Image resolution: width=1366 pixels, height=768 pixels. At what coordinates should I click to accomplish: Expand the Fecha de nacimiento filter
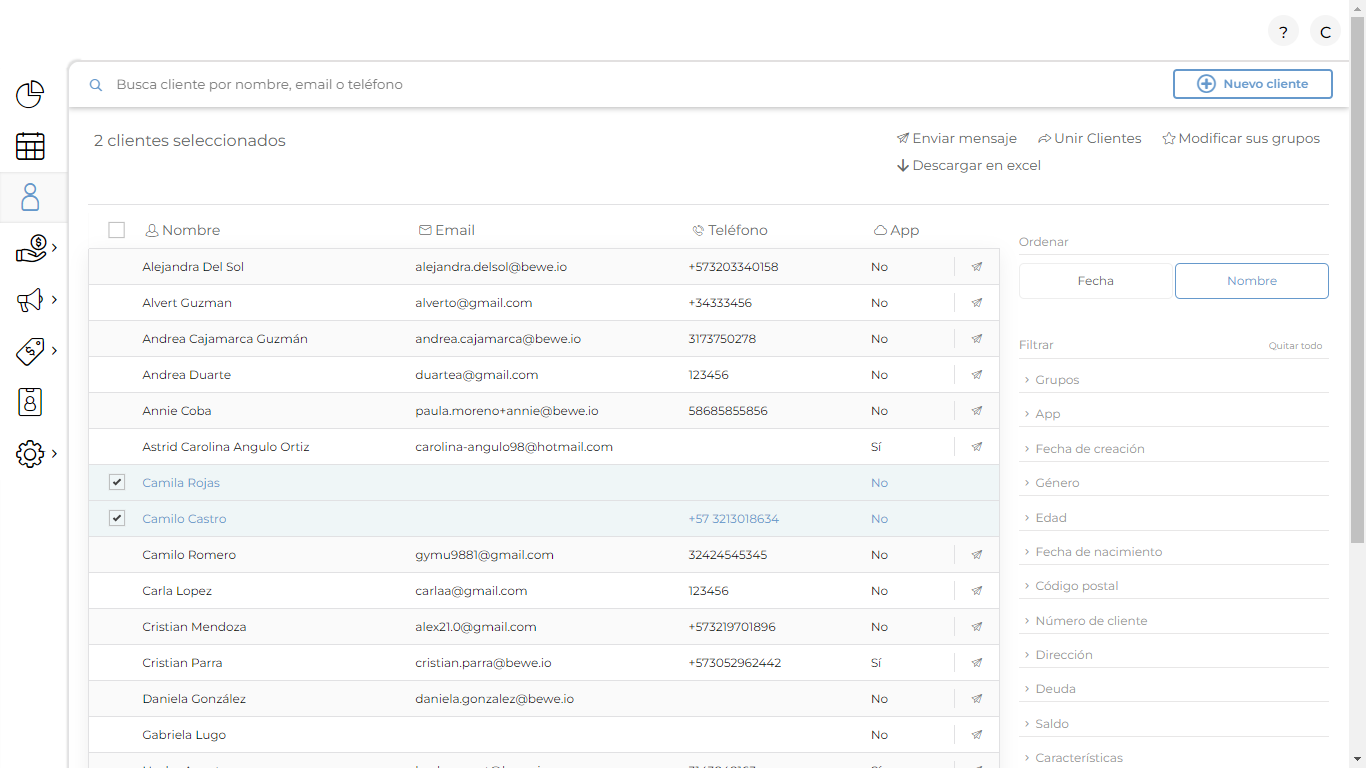pos(1173,552)
